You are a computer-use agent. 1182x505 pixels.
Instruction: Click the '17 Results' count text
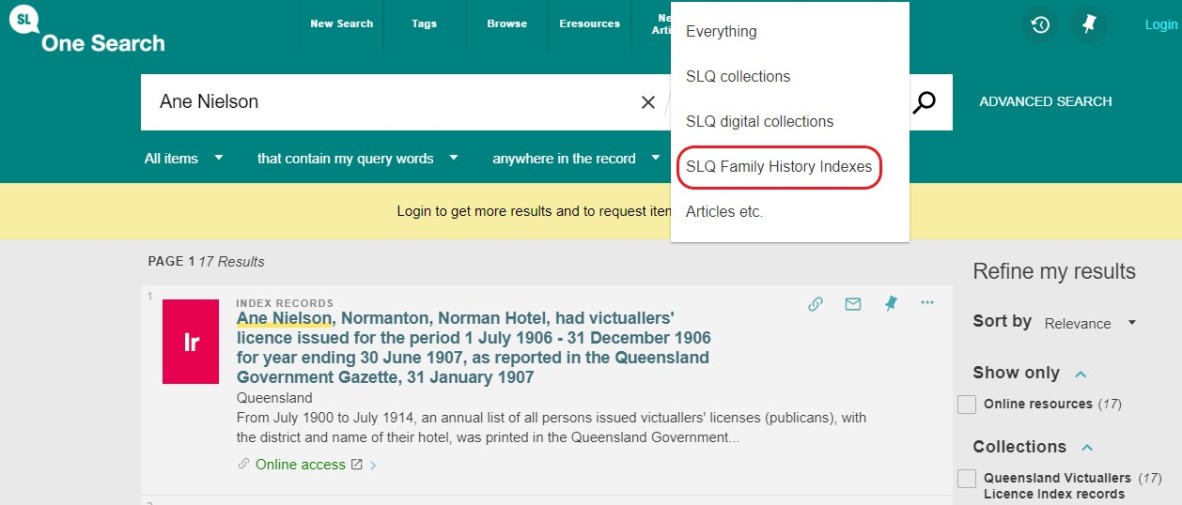(231, 262)
